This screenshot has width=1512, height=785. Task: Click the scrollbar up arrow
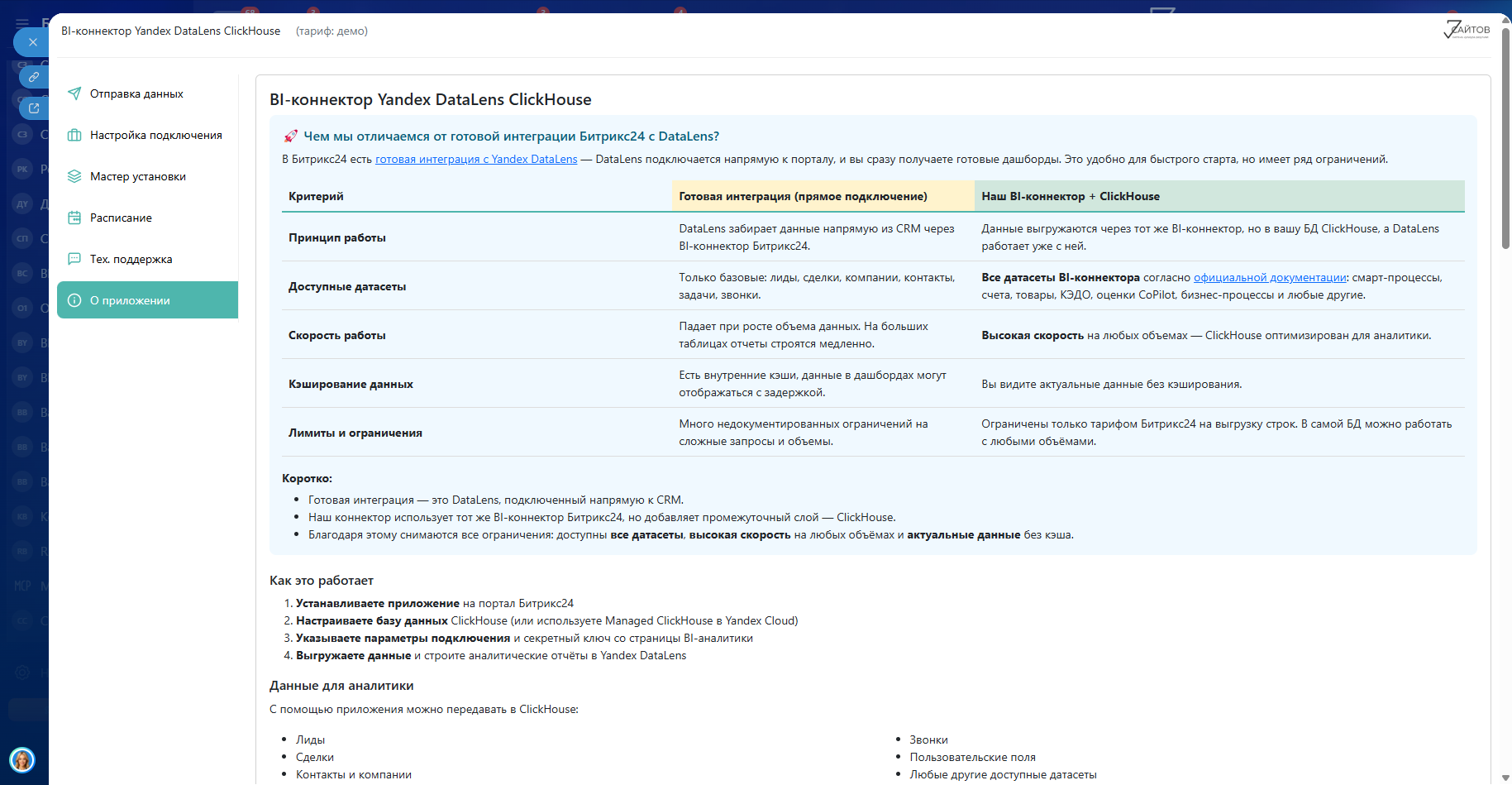1506,20
